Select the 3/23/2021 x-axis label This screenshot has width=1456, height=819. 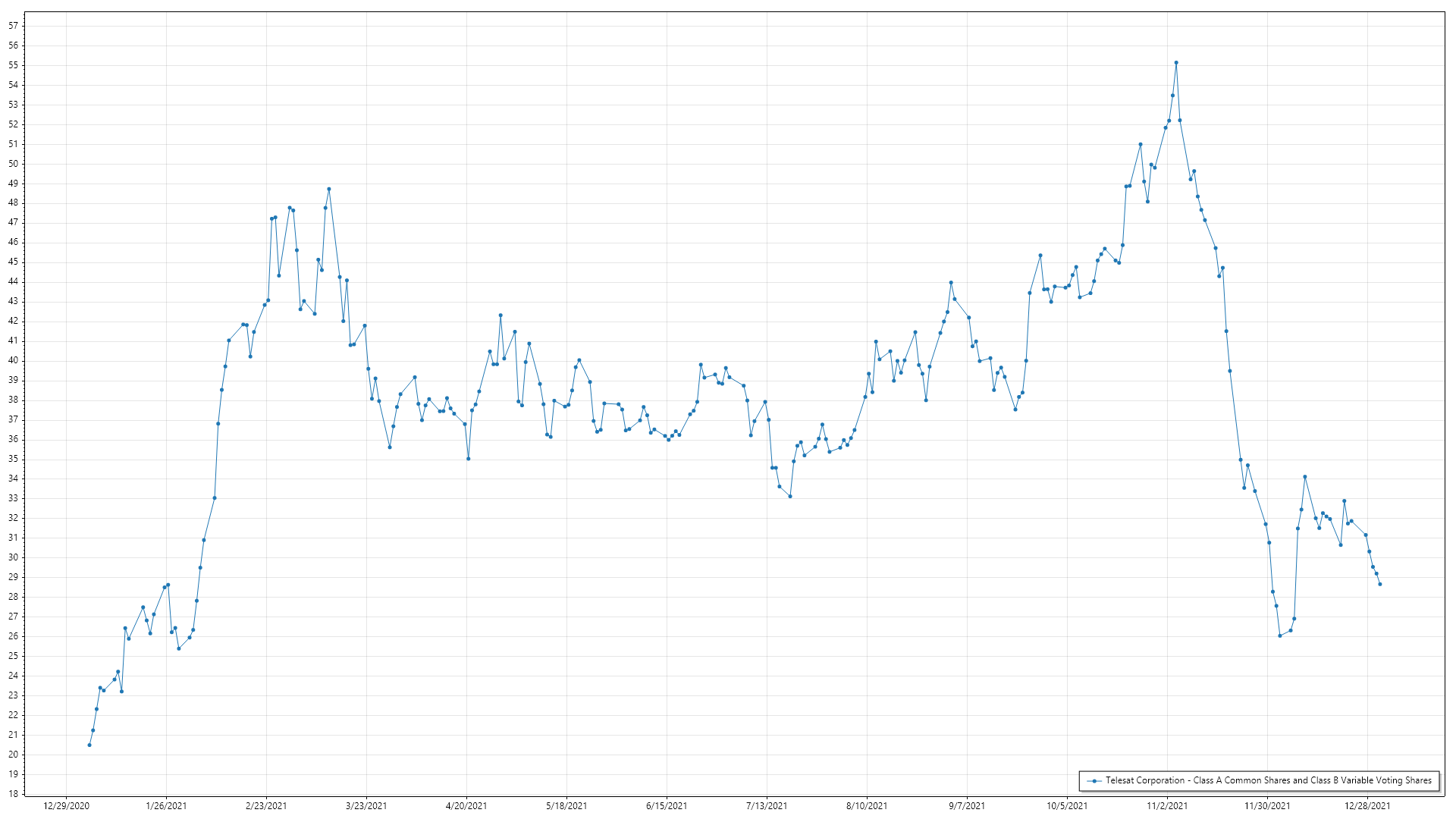pyautogui.click(x=366, y=805)
